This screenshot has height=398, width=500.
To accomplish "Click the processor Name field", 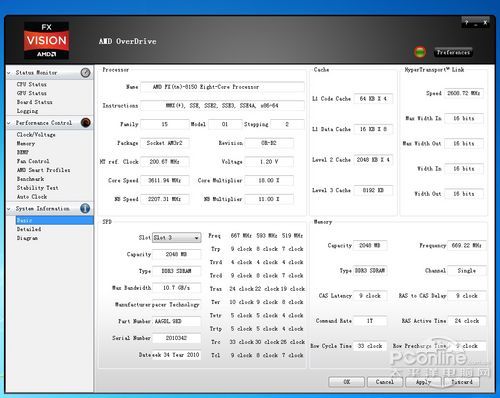I will pos(222,87).
